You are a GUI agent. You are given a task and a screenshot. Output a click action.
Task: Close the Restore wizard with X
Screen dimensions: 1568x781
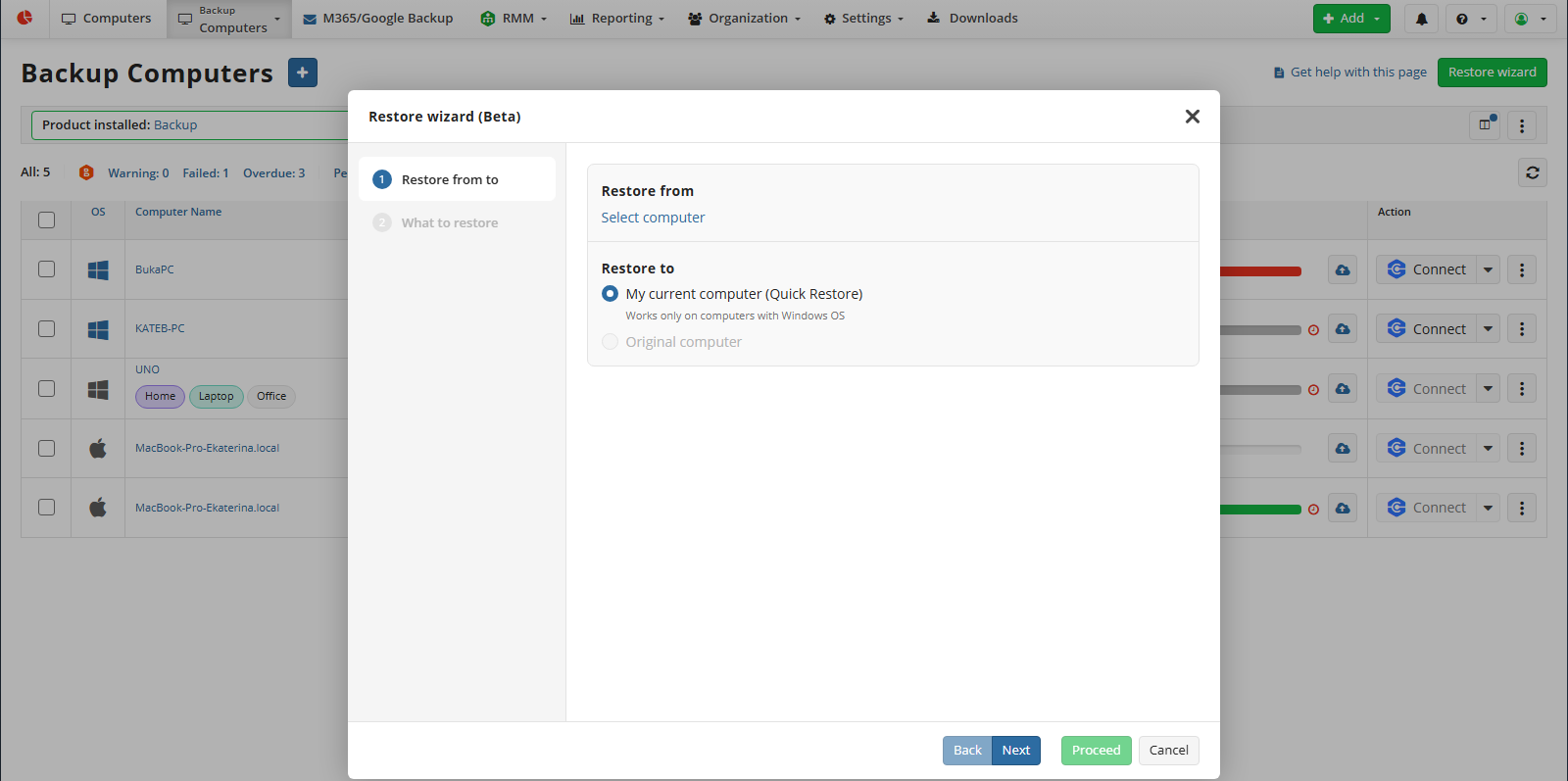click(x=1192, y=117)
